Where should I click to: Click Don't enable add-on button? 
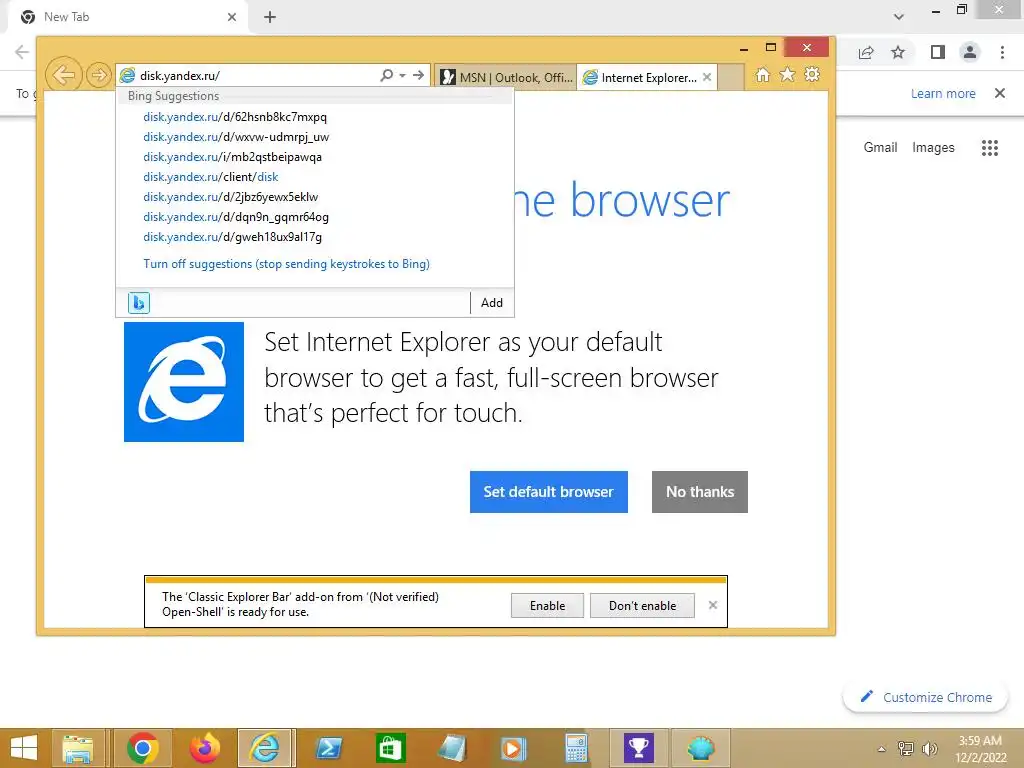tap(643, 605)
